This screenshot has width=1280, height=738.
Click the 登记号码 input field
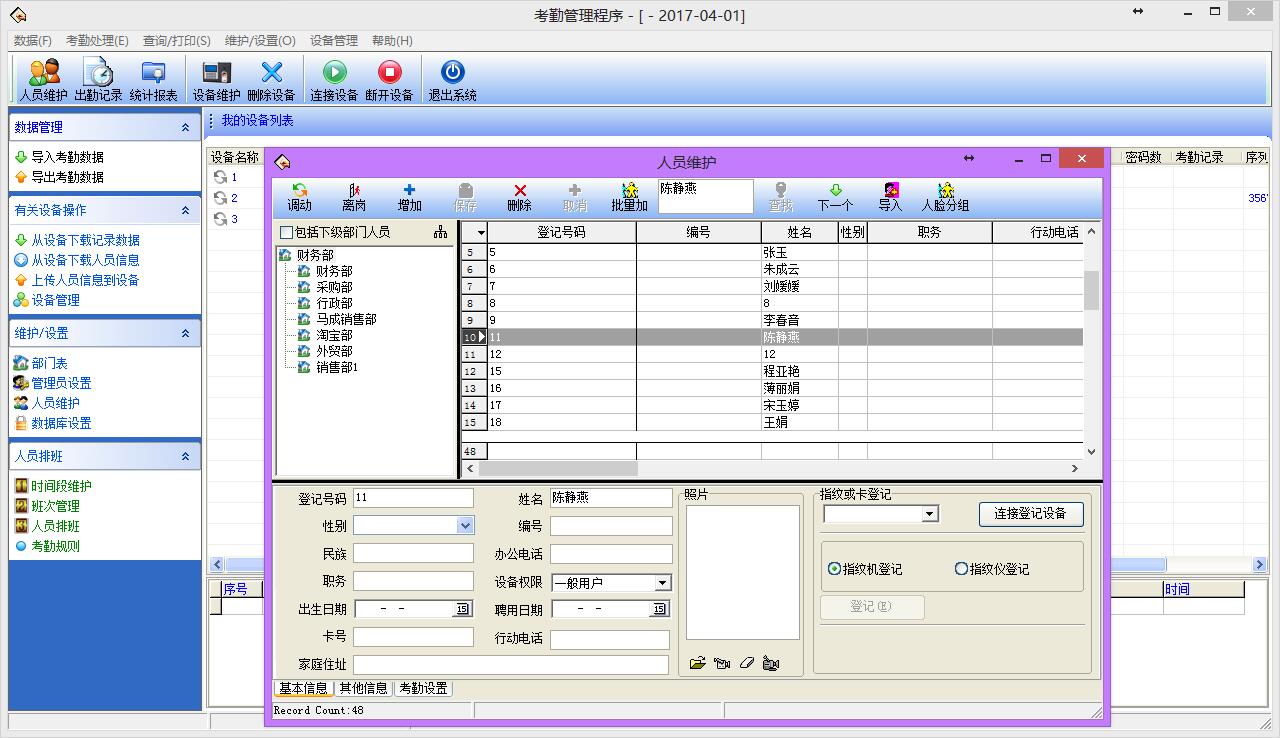pos(413,498)
